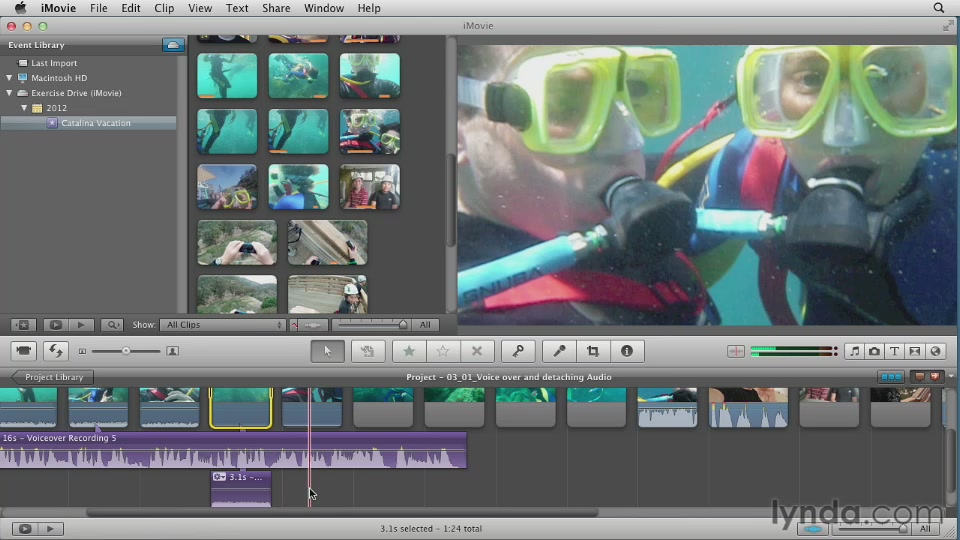The height and width of the screenshot is (540, 960).
Task: Open the Share menu
Action: tap(276, 8)
